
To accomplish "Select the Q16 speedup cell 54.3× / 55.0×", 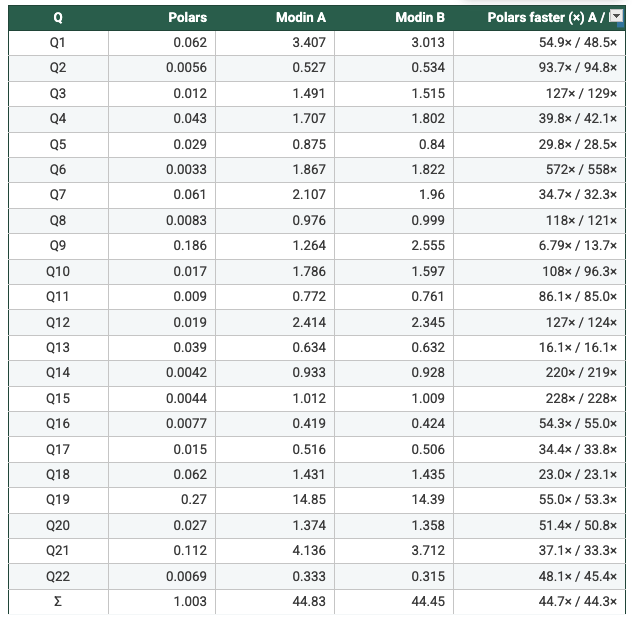I will point(578,423).
